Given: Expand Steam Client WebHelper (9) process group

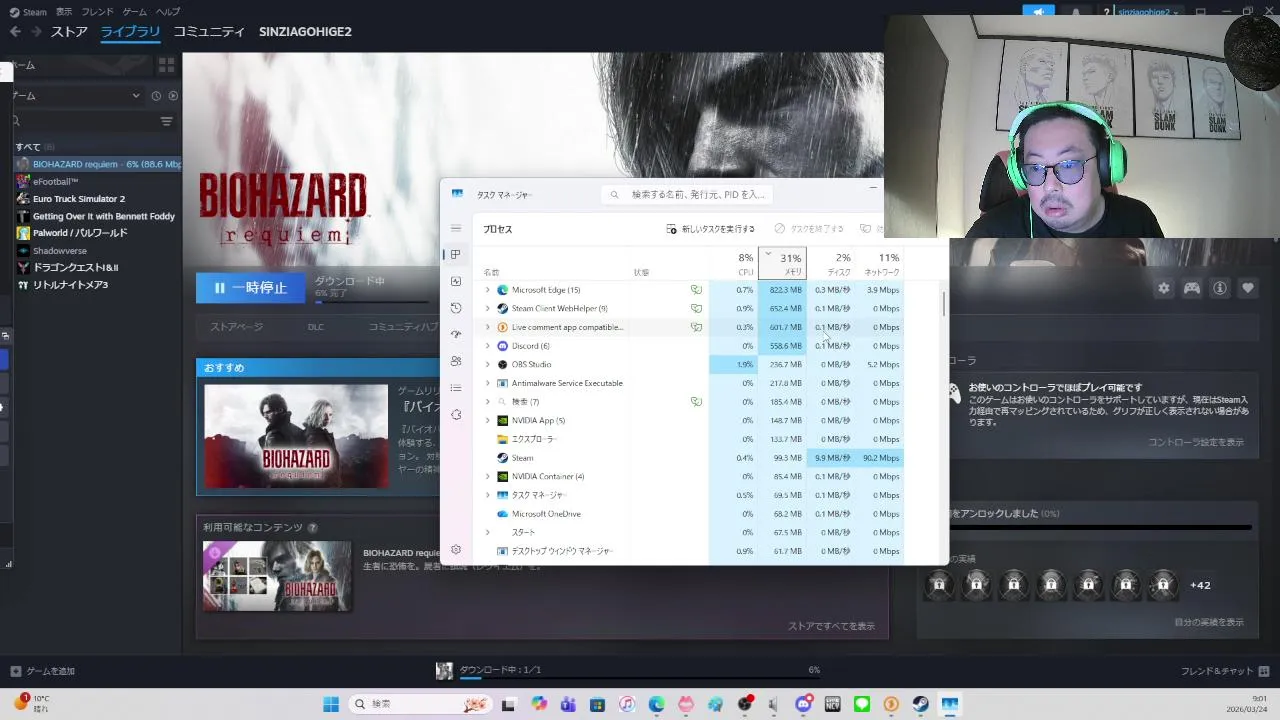Looking at the screenshot, I should (488, 308).
